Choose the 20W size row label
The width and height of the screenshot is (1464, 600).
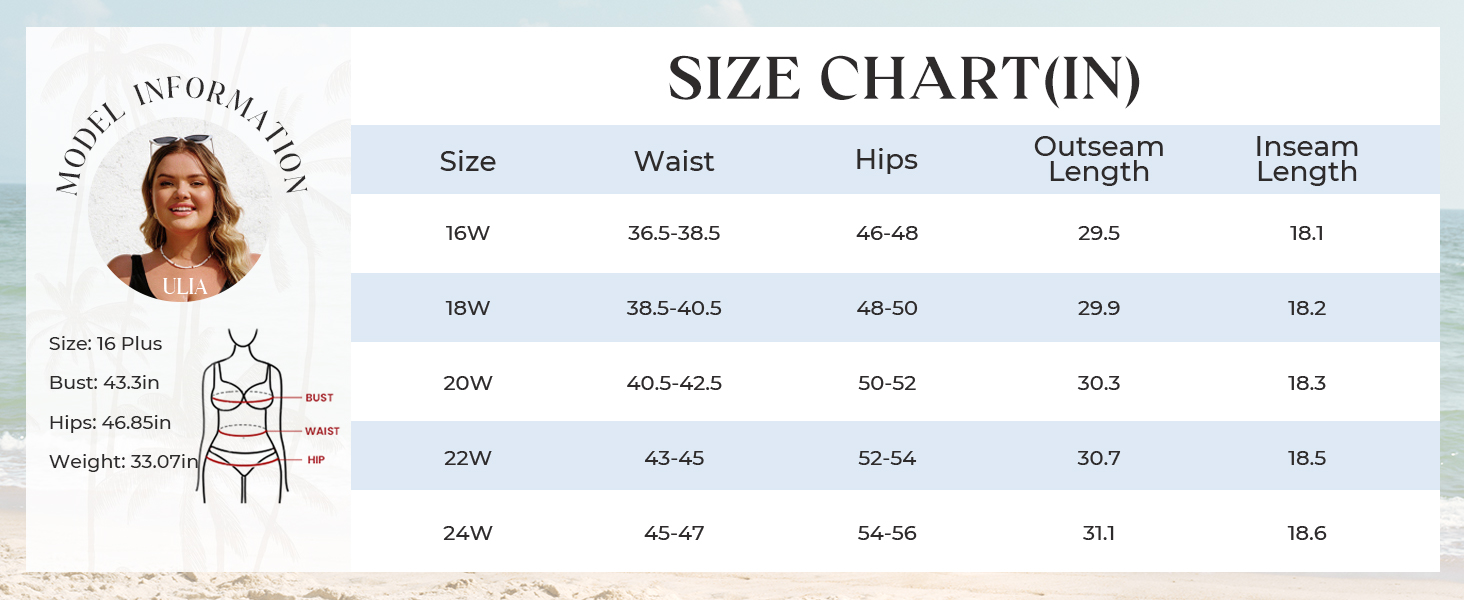pos(468,383)
